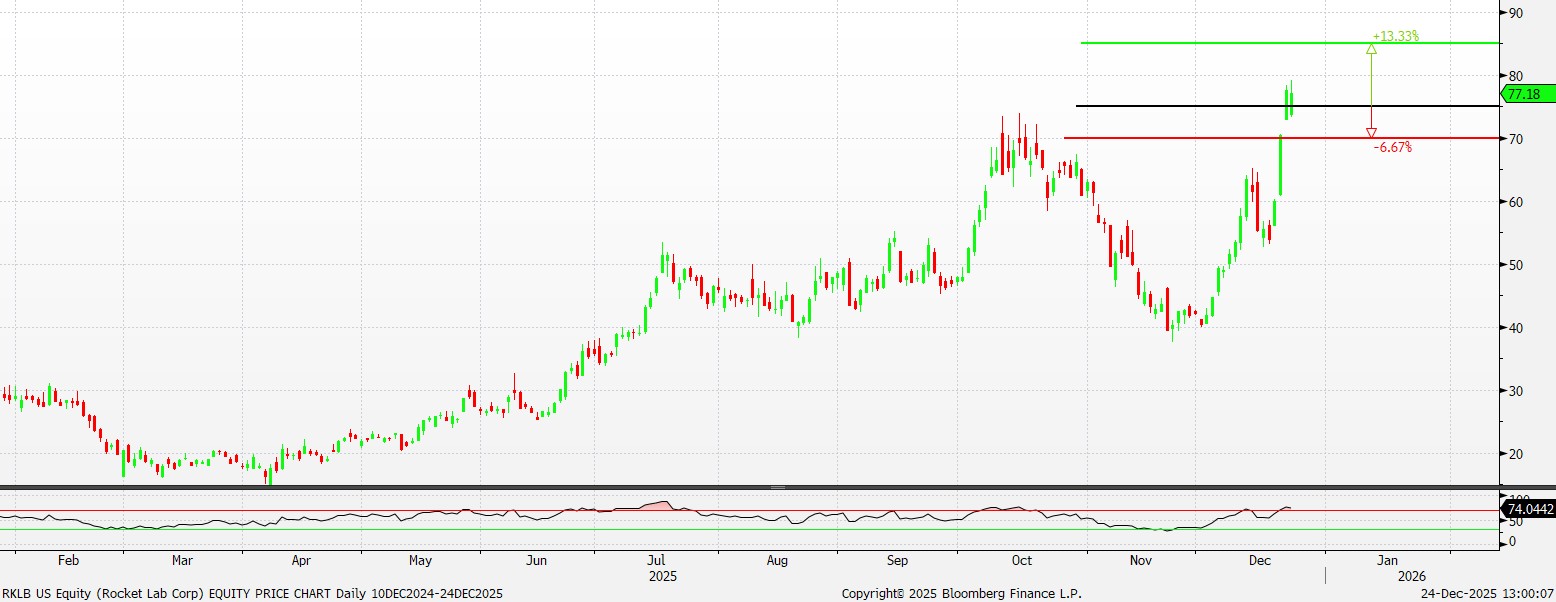This screenshot has height=602, width=1556.
Task: Select the green horizontal target line
Action: [x=1290, y=43]
